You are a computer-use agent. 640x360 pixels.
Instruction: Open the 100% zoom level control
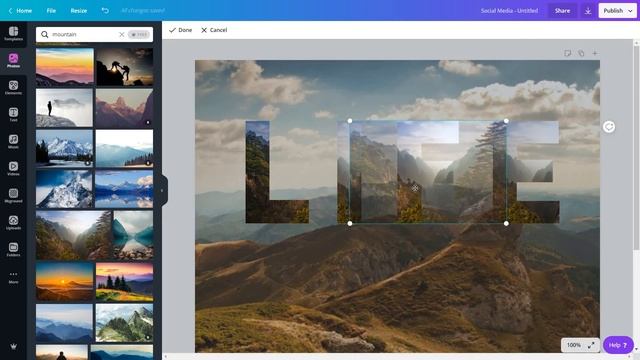point(574,345)
